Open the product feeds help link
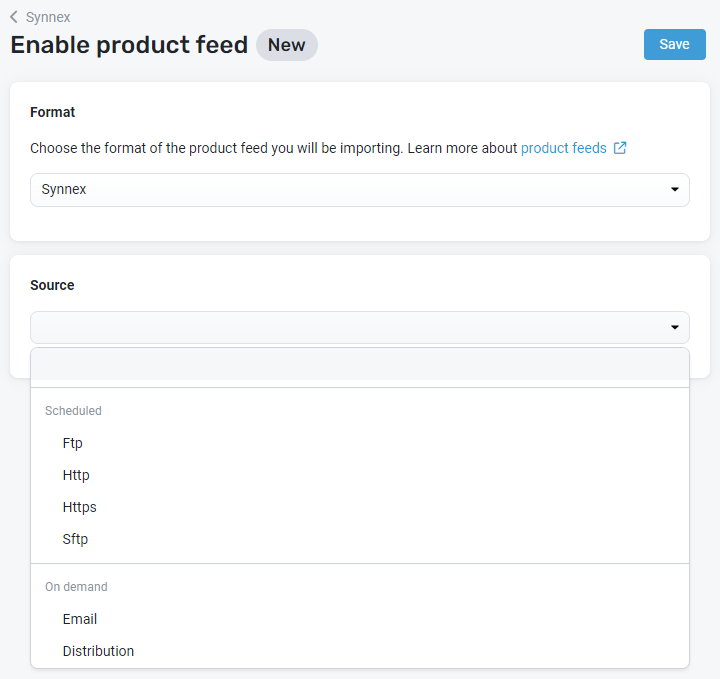This screenshot has height=679, width=720. pos(563,148)
